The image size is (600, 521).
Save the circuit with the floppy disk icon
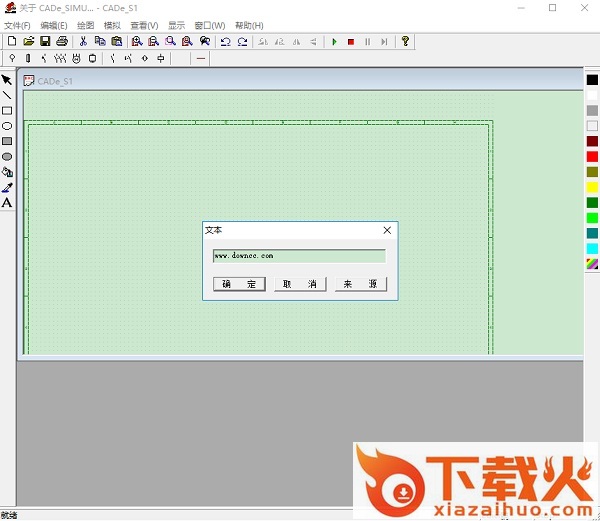point(45,41)
